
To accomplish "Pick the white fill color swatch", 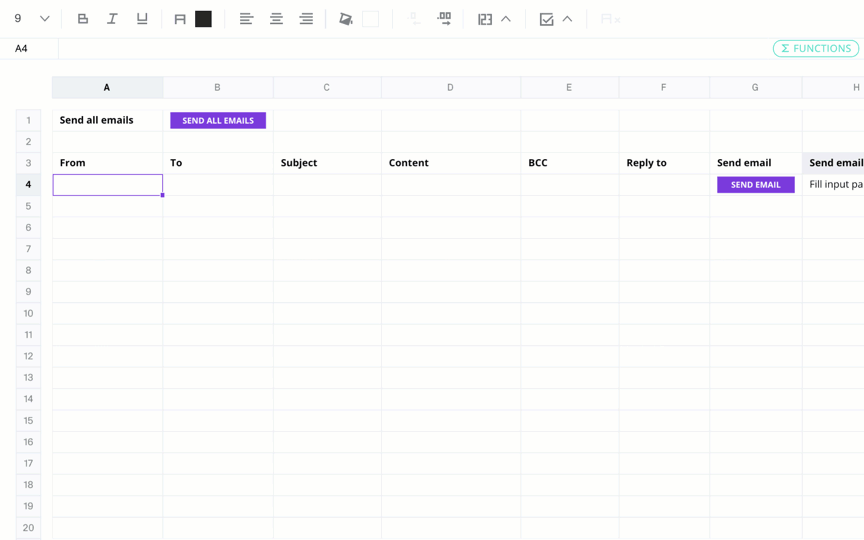I will click(x=370, y=19).
